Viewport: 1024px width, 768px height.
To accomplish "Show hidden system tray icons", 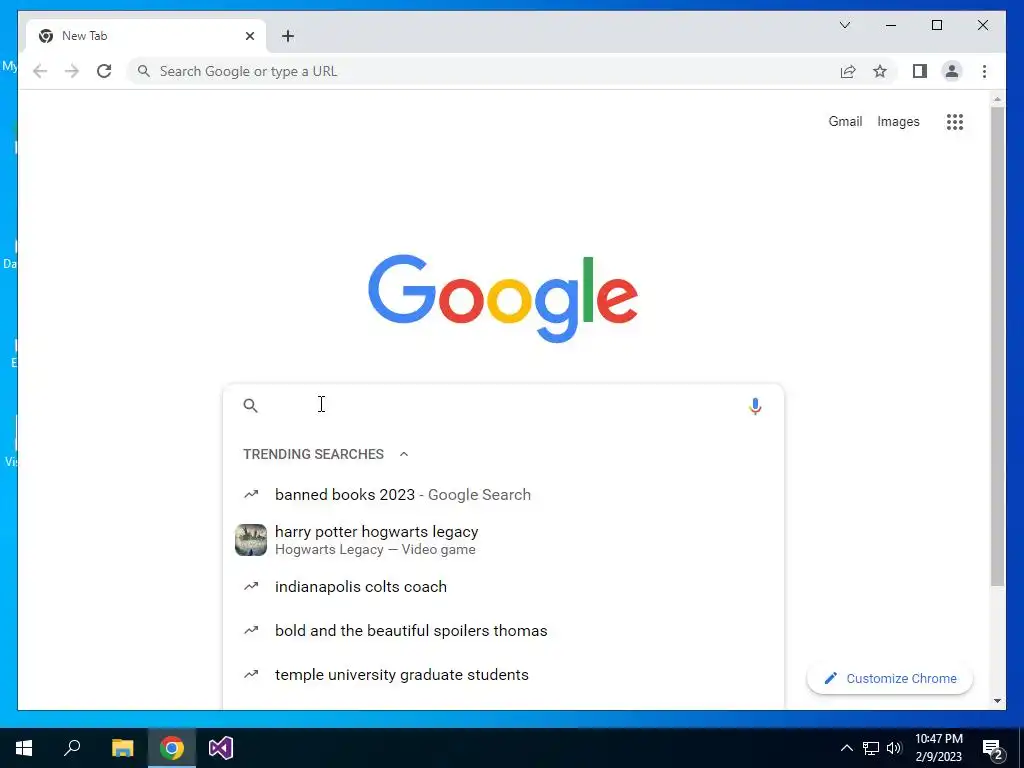I will coord(846,748).
